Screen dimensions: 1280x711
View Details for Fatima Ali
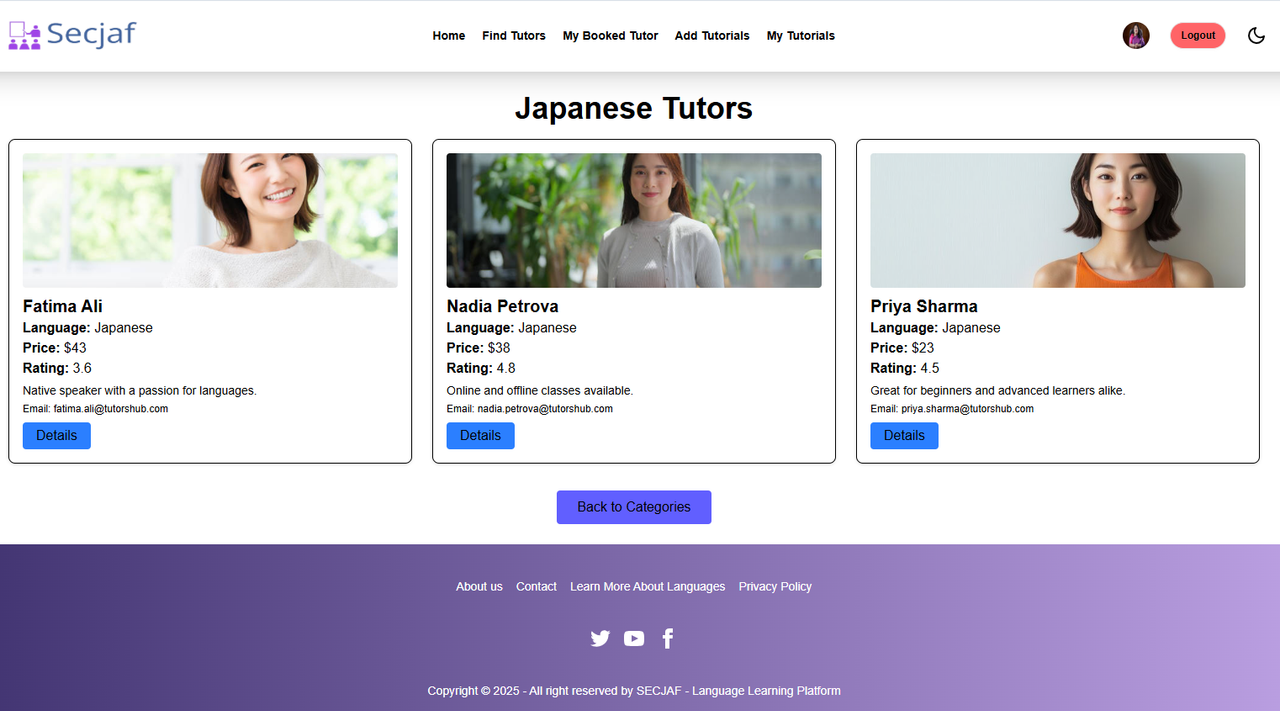(57, 436)
